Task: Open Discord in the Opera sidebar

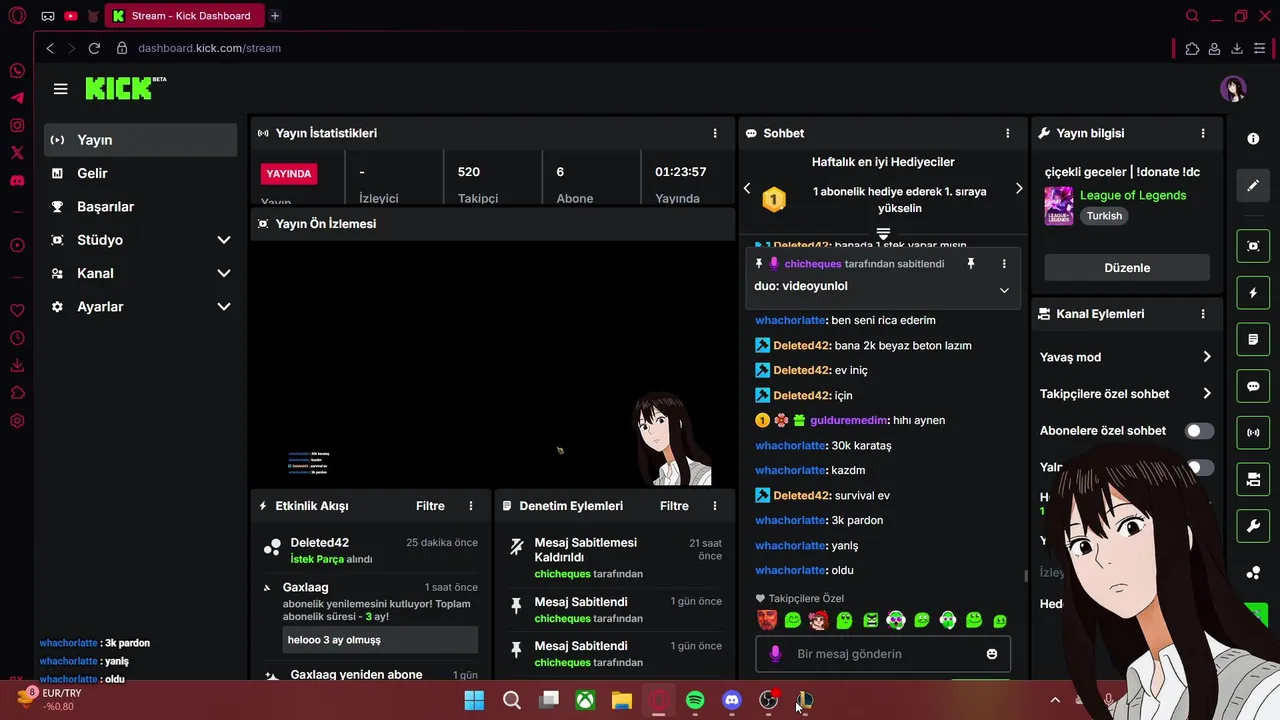Action: 17,181
